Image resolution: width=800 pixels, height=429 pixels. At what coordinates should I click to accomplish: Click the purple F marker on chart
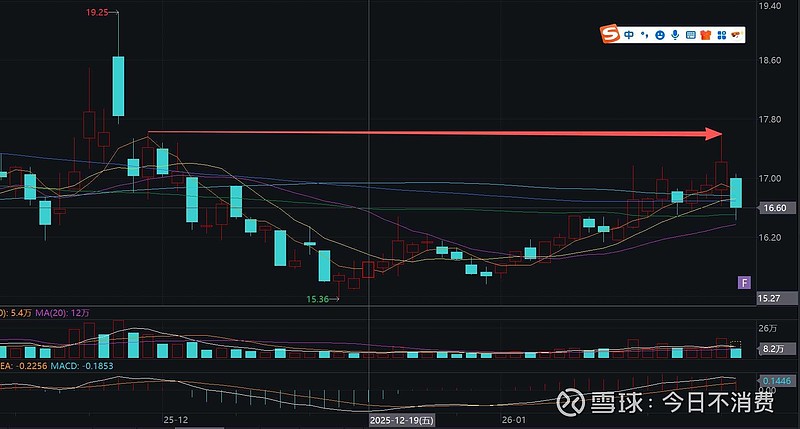744,282
